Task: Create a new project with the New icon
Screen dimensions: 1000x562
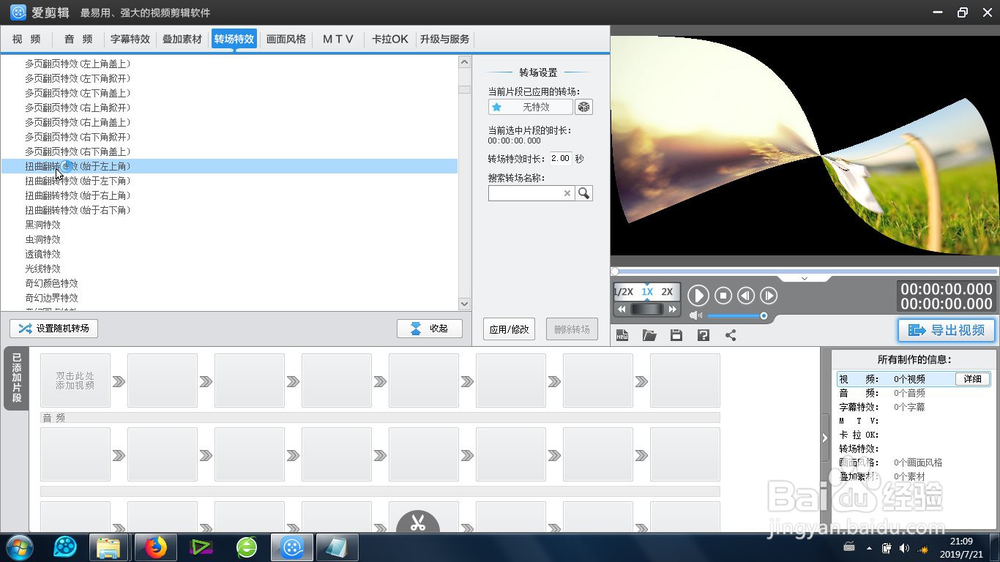Action: pos(622,335)
